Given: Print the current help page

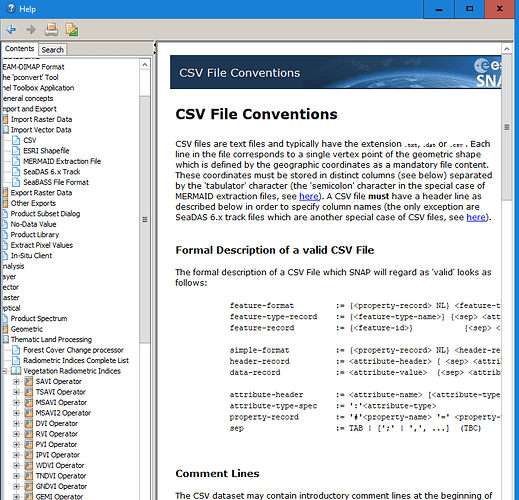Looking at the screenshot, I should point(51,30).
